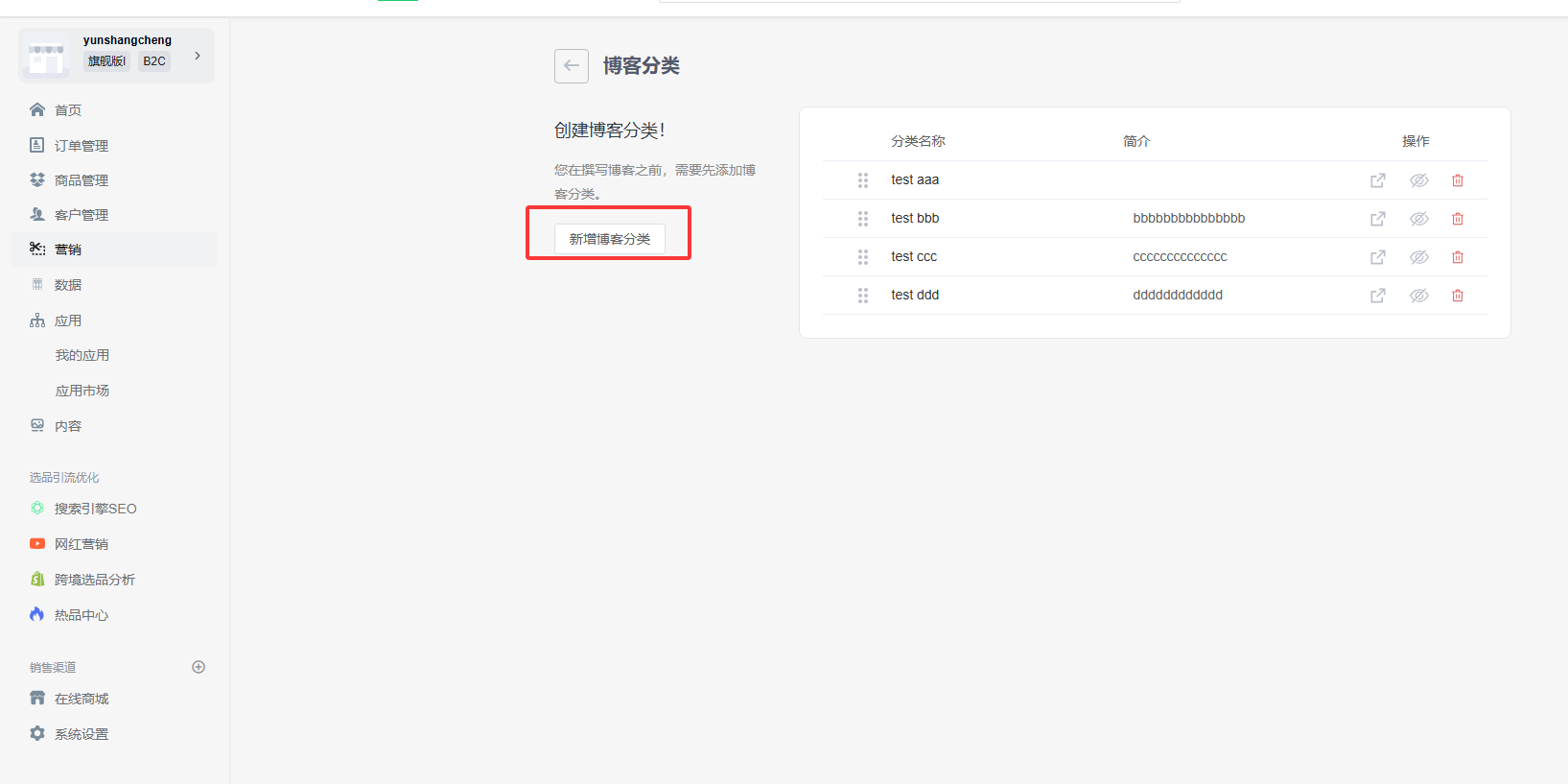Delete the test ccc category
This screenshot has width=1568, height=784.
(1457, 257)
